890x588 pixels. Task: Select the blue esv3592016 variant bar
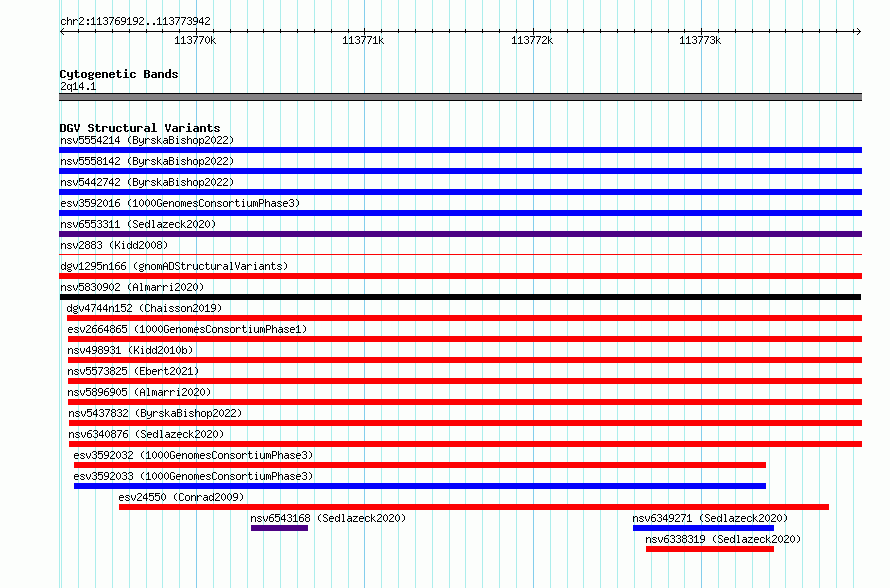460,213
